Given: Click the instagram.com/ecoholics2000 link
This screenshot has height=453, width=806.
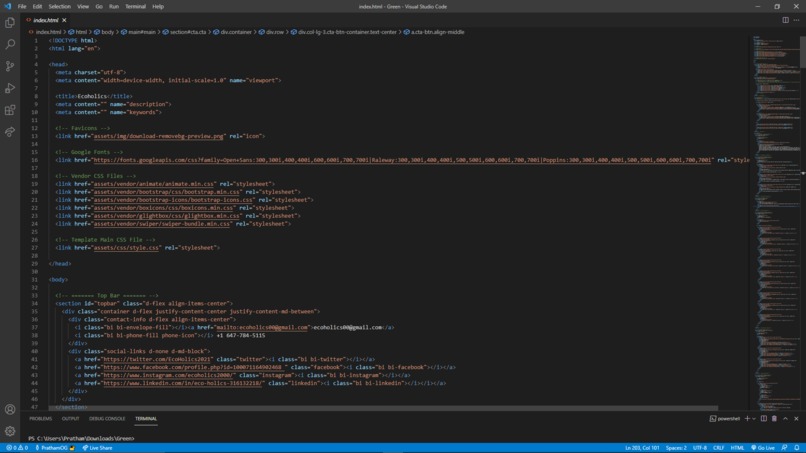Looking at the screenshot, I should click(169, 375).
